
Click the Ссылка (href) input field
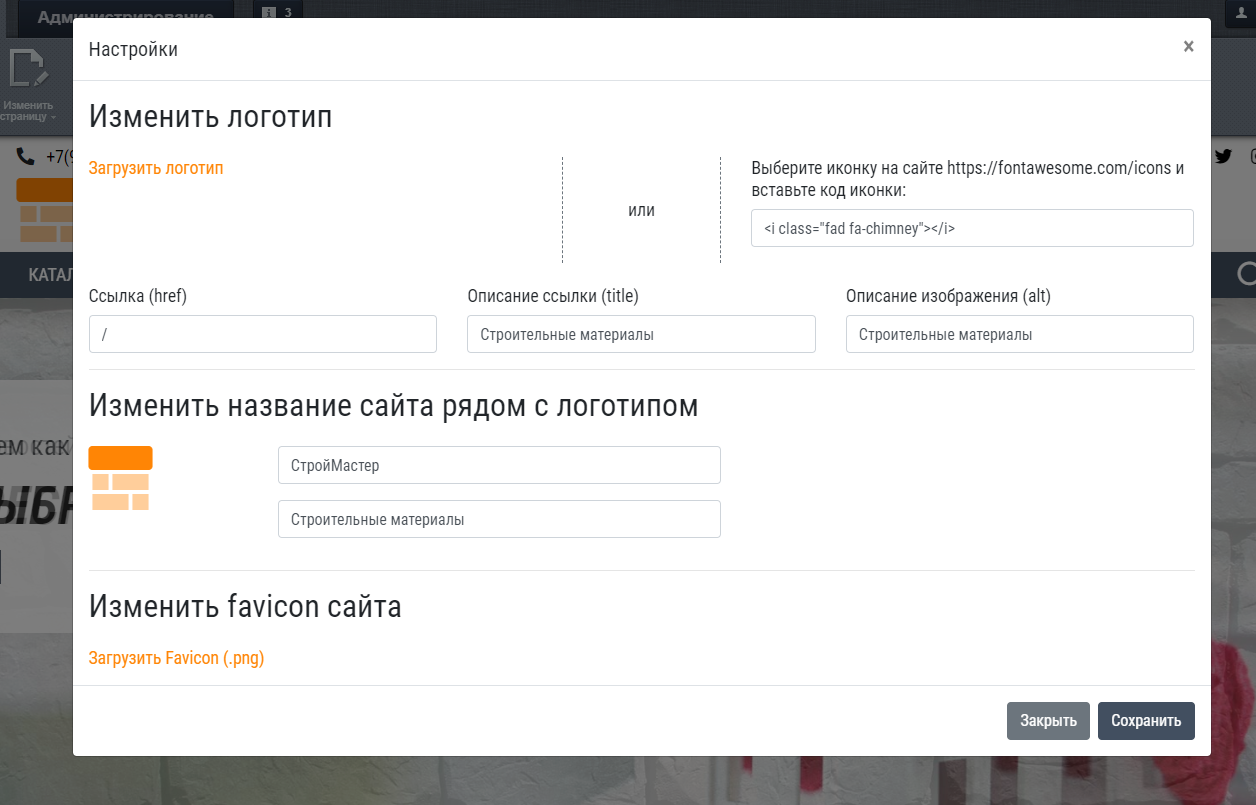tap(262, 334)
